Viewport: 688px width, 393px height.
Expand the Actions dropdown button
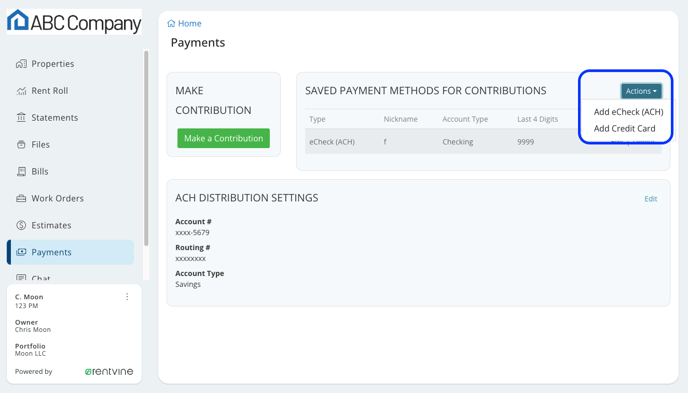641,91
